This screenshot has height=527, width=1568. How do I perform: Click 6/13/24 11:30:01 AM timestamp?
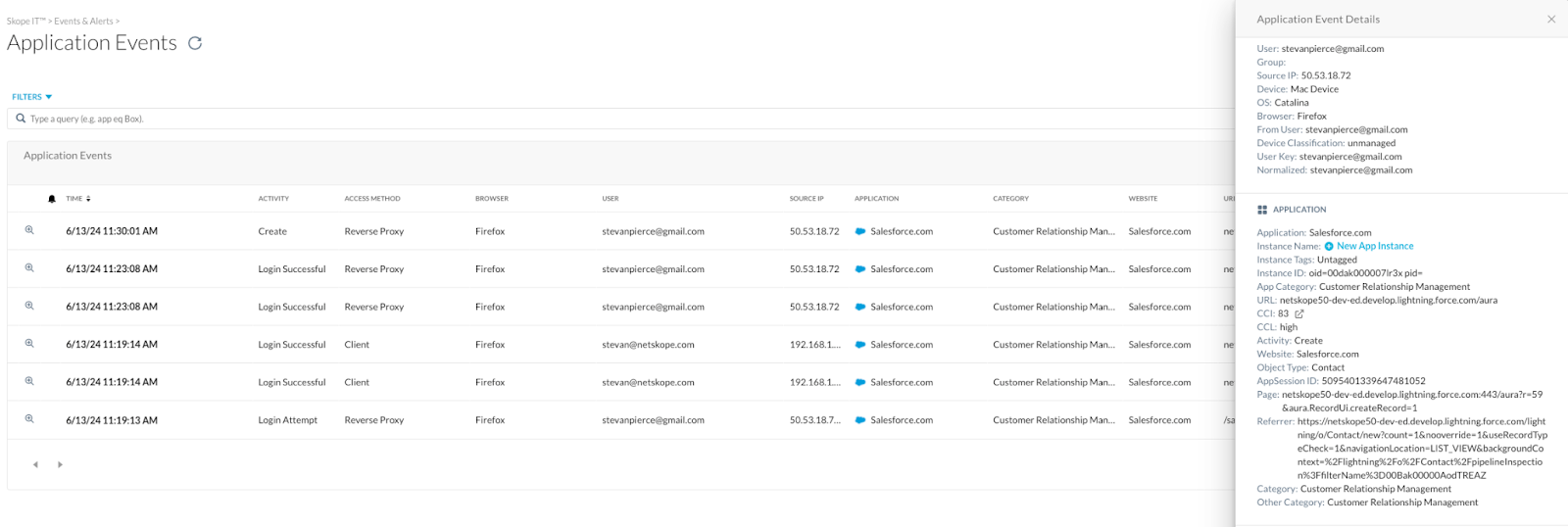pyautogui.click(x=112, y=232)
